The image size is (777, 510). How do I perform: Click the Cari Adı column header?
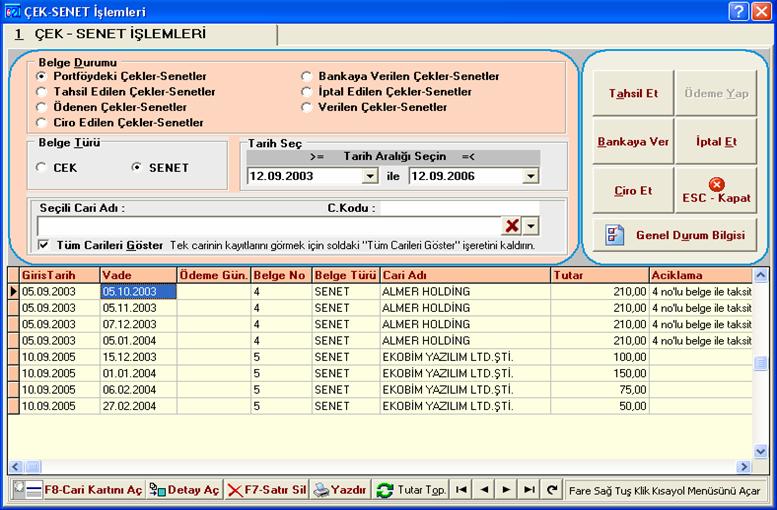(x=465, y=275)
